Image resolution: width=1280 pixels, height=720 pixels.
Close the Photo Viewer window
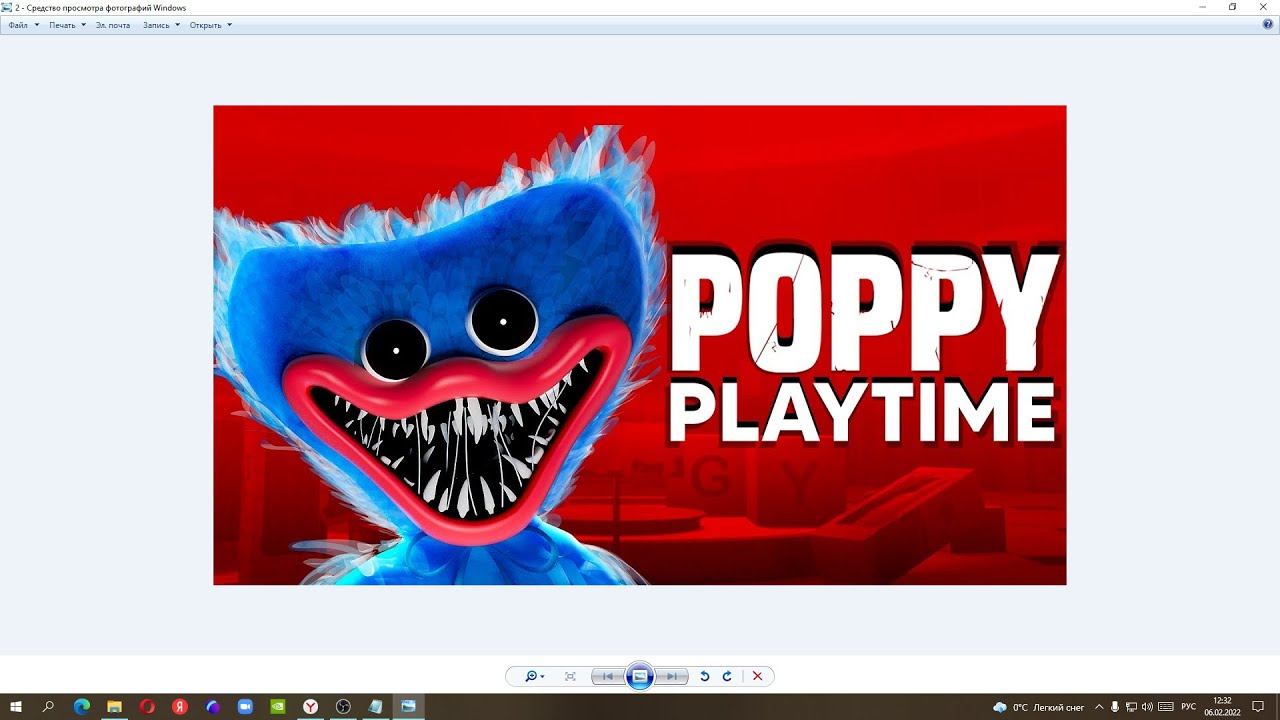coord(1264,7)
